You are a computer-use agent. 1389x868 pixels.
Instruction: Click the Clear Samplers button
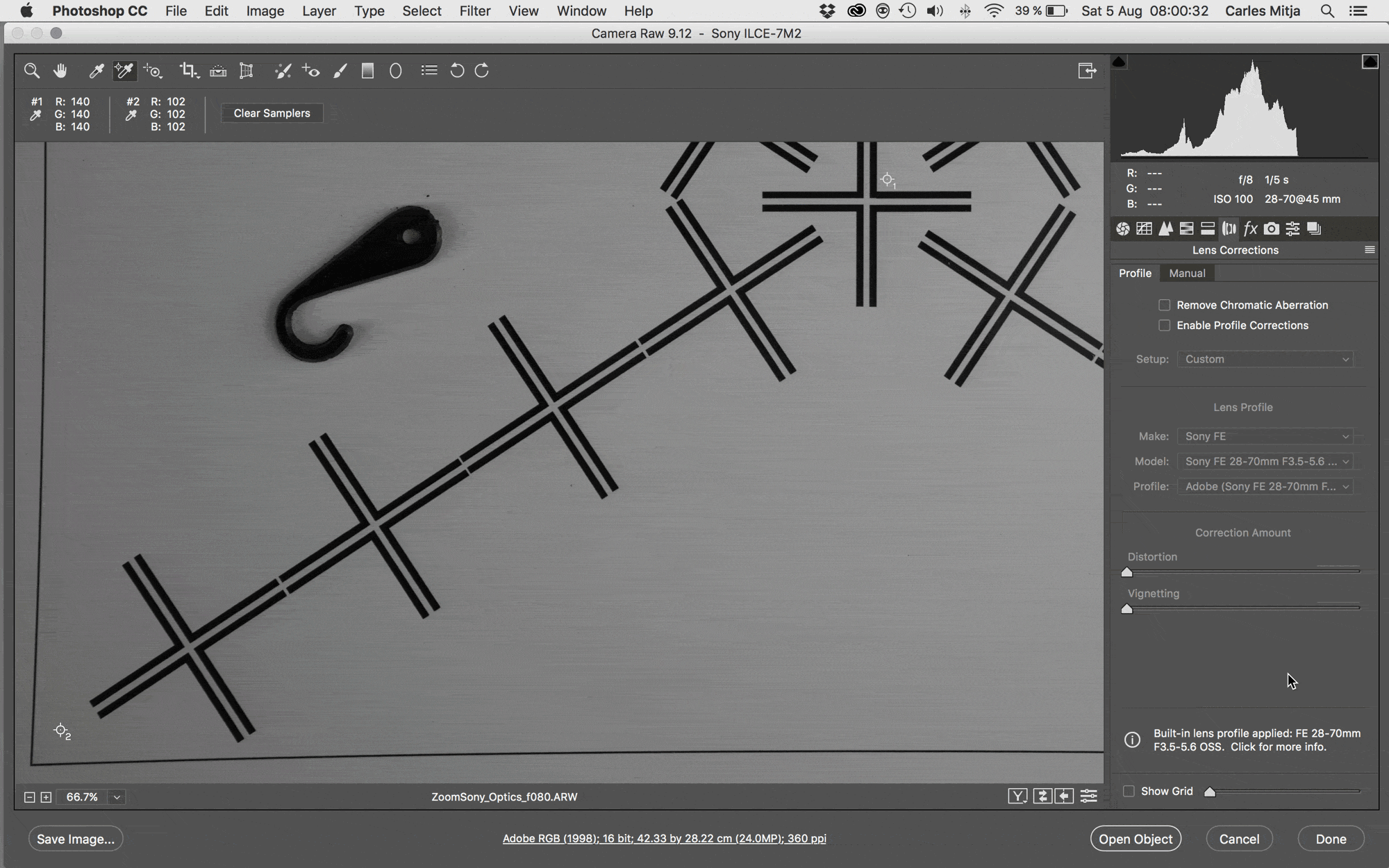click(x=272, y=113)
